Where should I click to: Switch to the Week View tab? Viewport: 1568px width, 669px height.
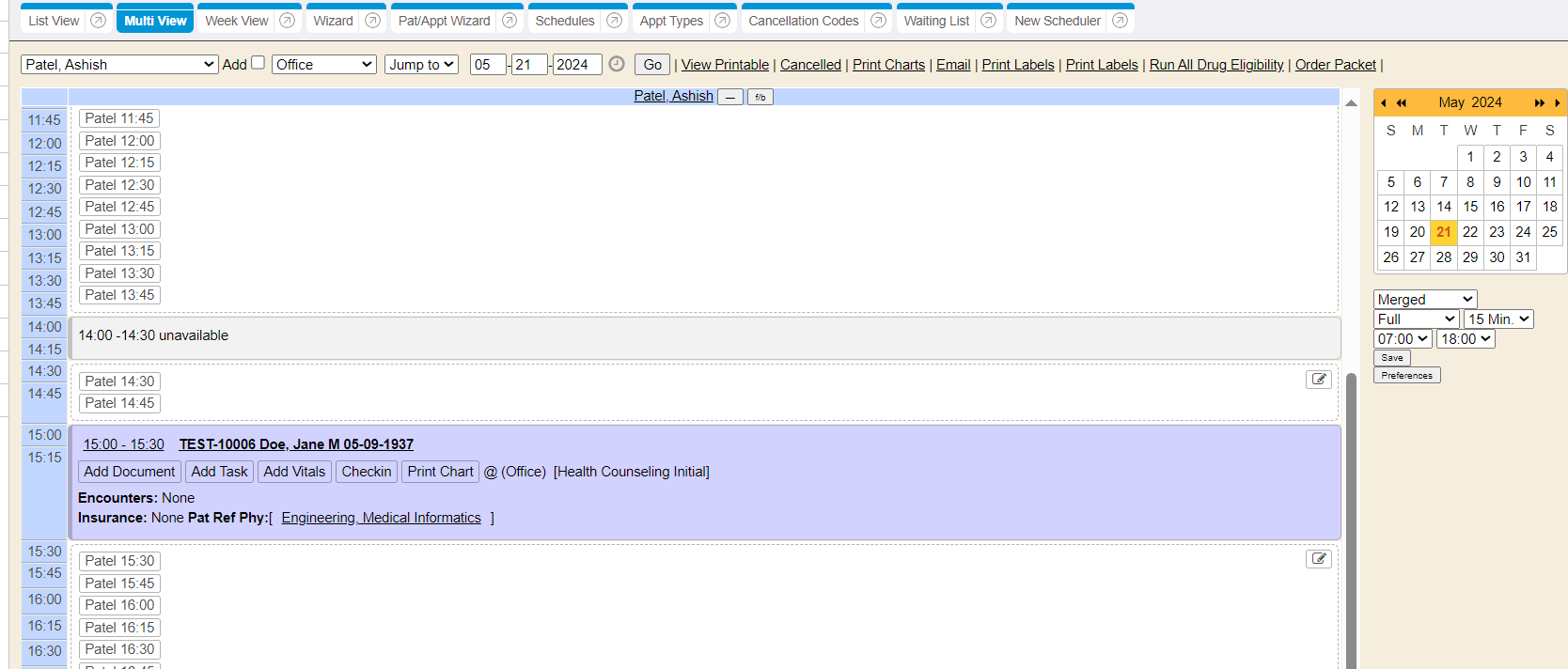236,21
